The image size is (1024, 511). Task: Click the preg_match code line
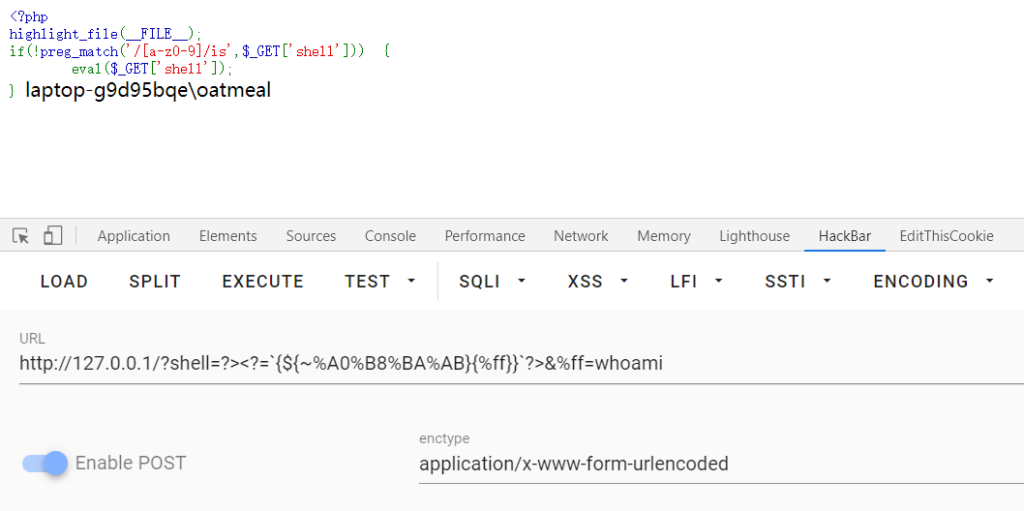pos(200,51)
